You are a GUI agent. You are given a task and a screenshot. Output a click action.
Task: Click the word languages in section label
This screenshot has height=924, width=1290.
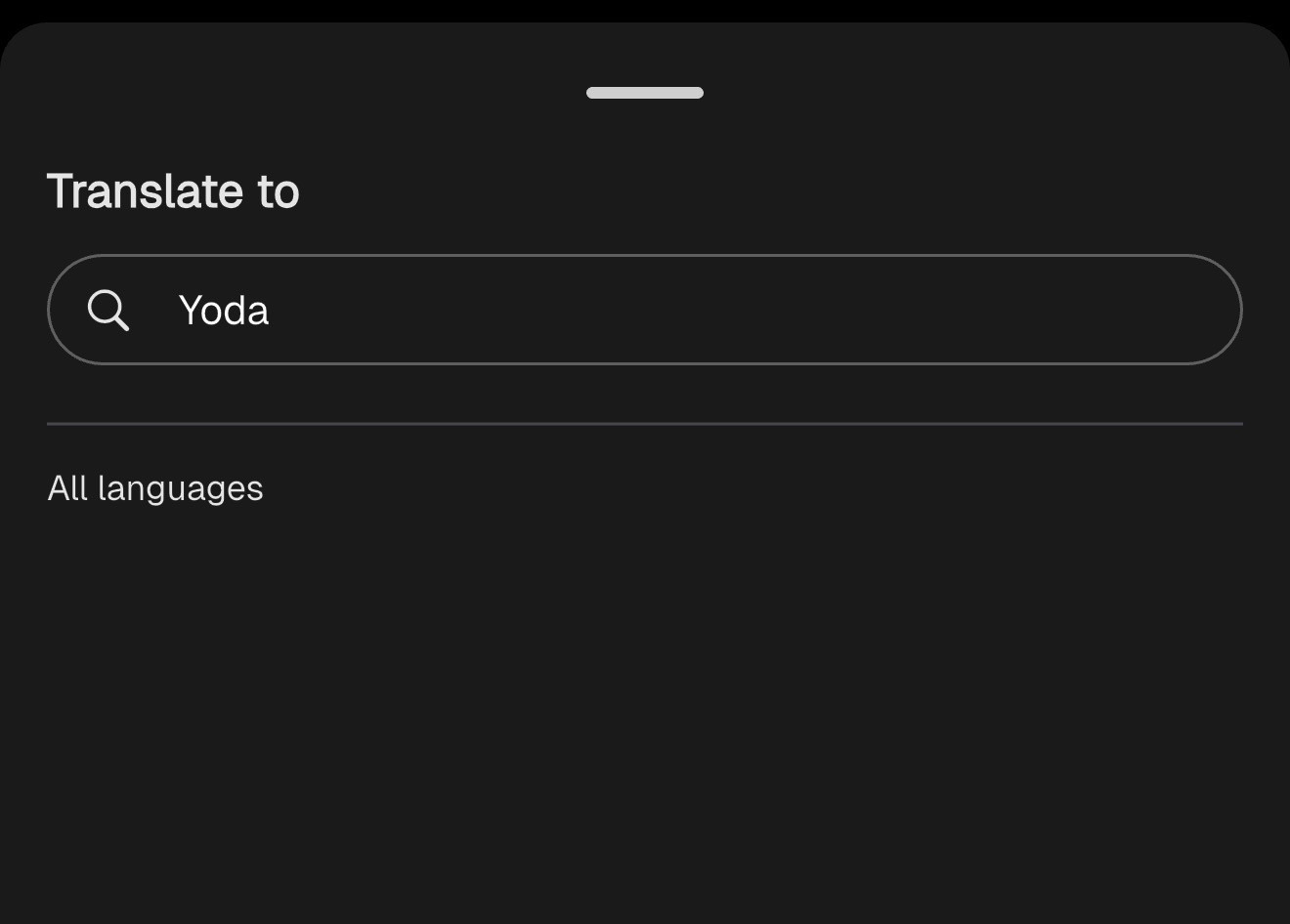click(181, 488)
